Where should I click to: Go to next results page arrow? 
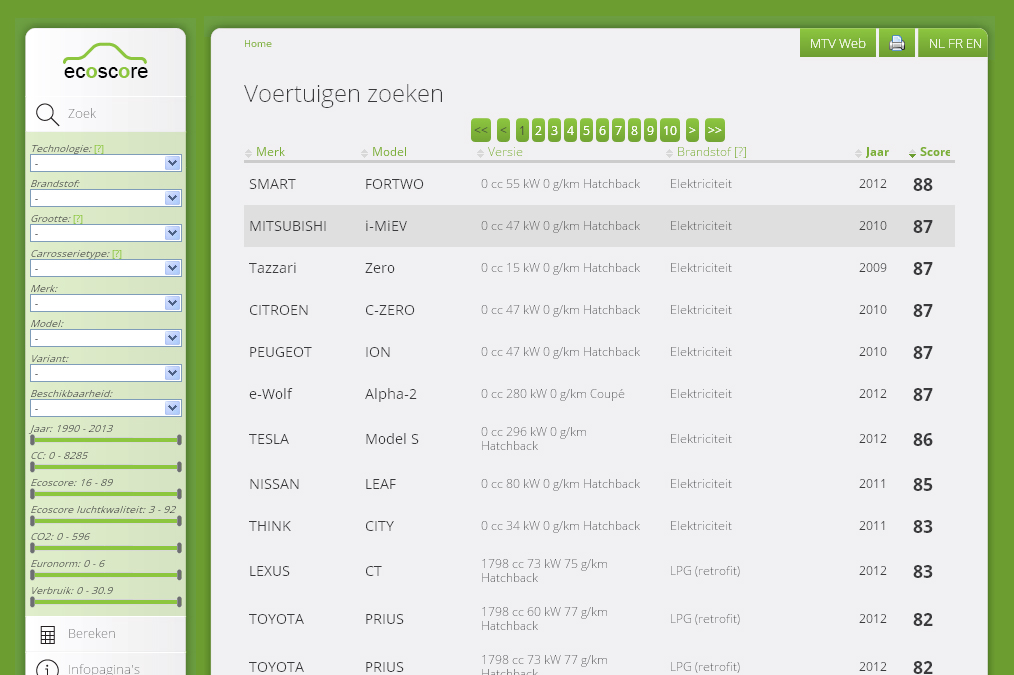692,130
